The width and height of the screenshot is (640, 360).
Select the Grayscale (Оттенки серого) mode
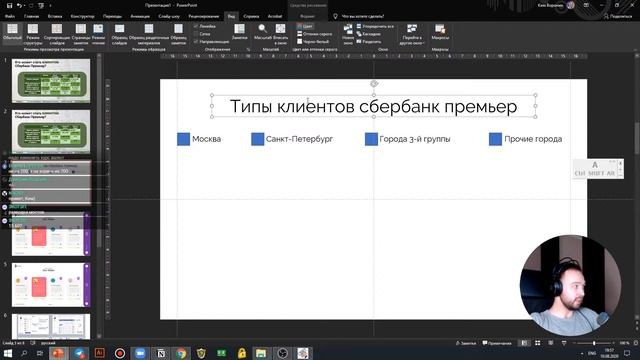pyautogui.click(x=314, y=34)
